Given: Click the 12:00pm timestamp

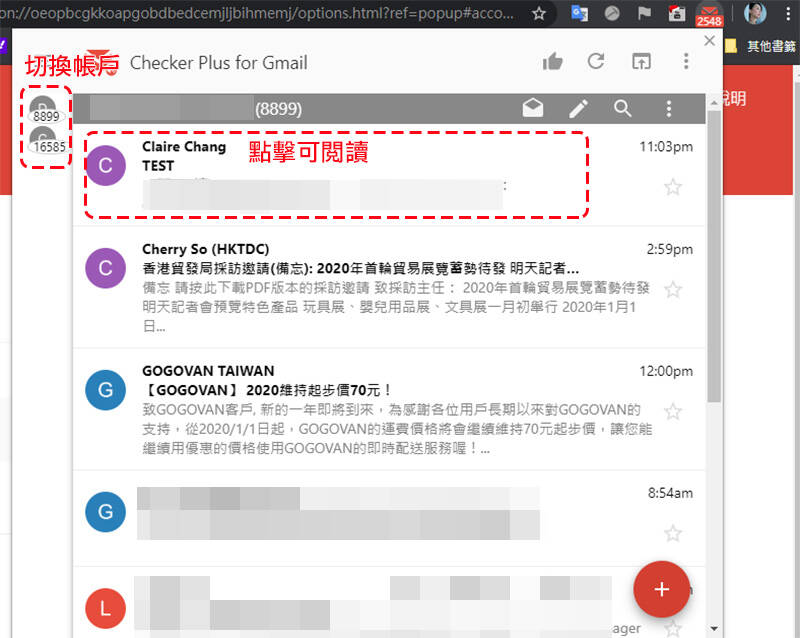Looking at the screenshot, I should [666, 371].
